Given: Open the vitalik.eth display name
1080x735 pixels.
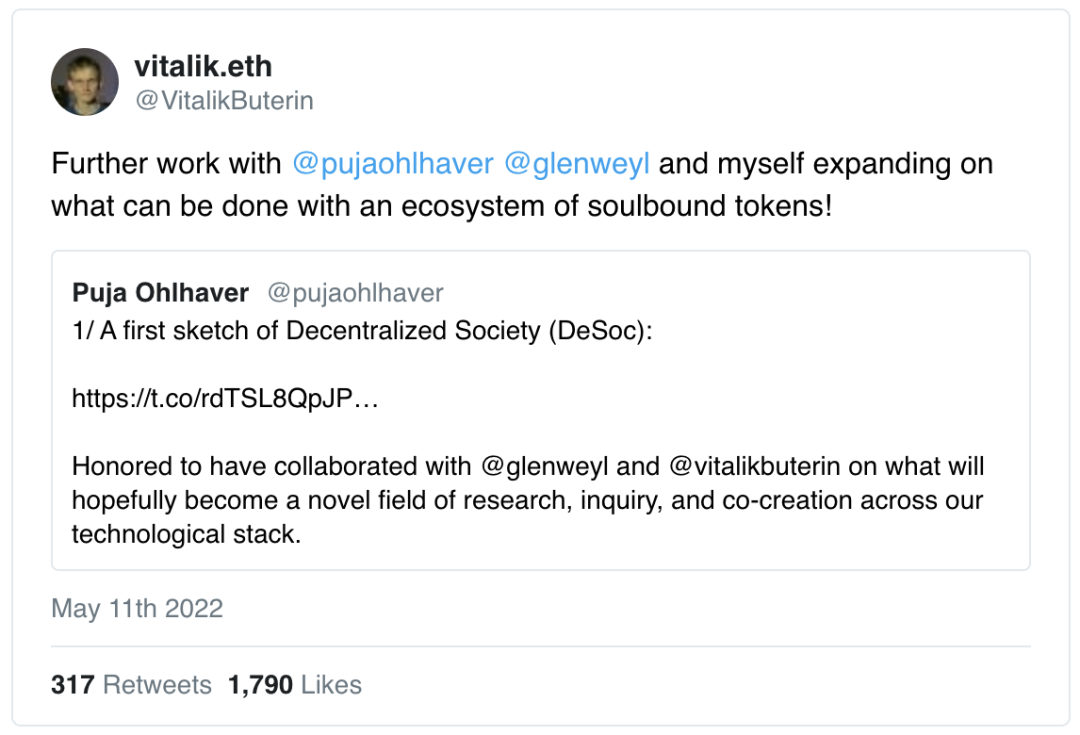Looking at the screenshot, I should pyautogui.click(x=203, y=67).
